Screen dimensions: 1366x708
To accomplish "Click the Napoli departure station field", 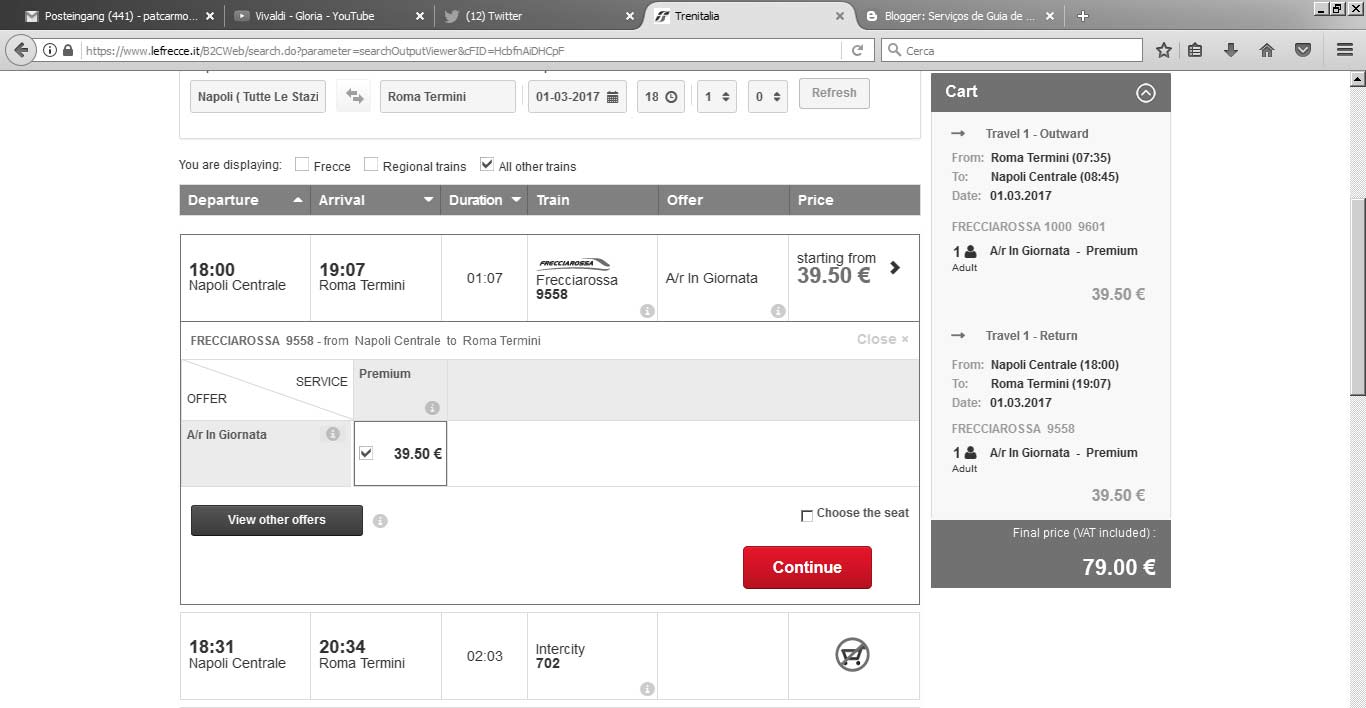I will [x=258, y=97].
